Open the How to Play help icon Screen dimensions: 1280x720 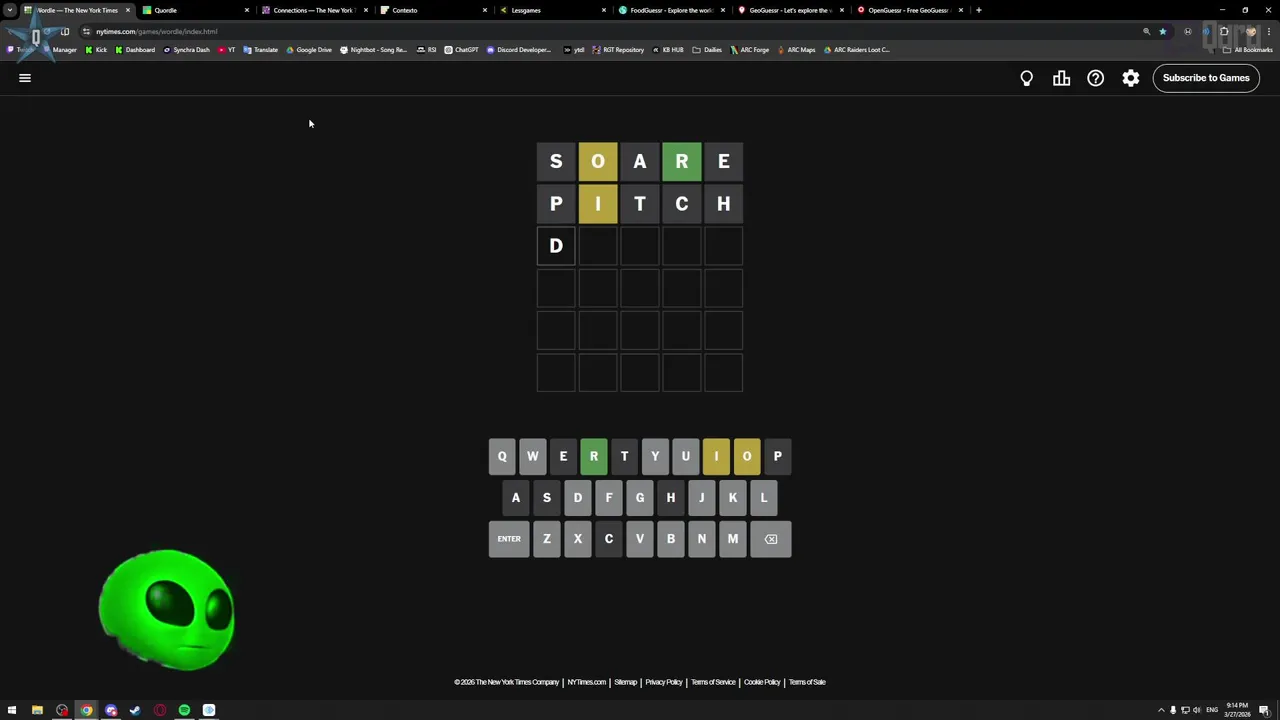(x=1096, y=78)
